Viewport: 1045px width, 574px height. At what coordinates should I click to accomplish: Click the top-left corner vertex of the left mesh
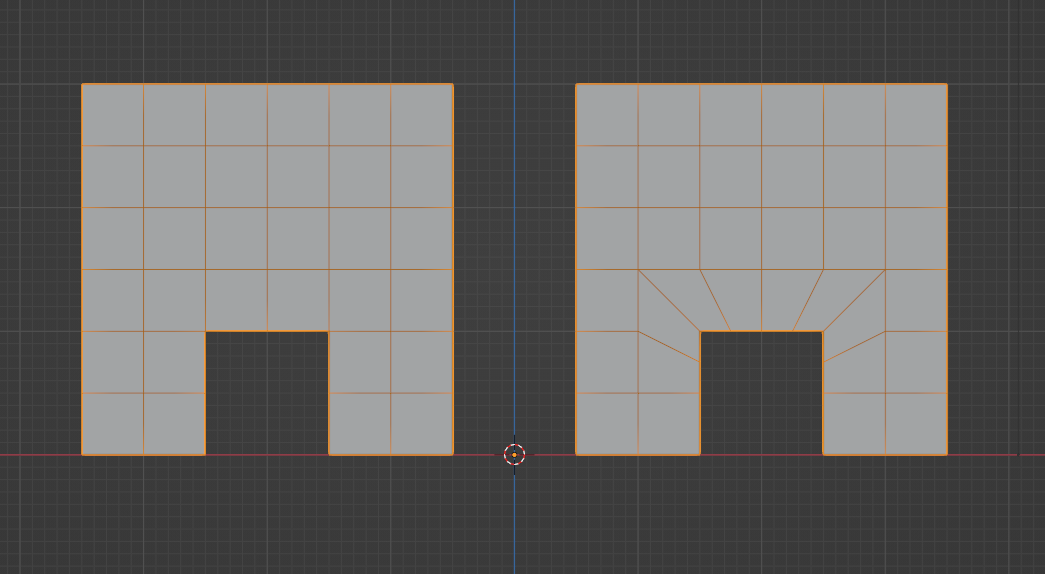click(x=82, y=84)
